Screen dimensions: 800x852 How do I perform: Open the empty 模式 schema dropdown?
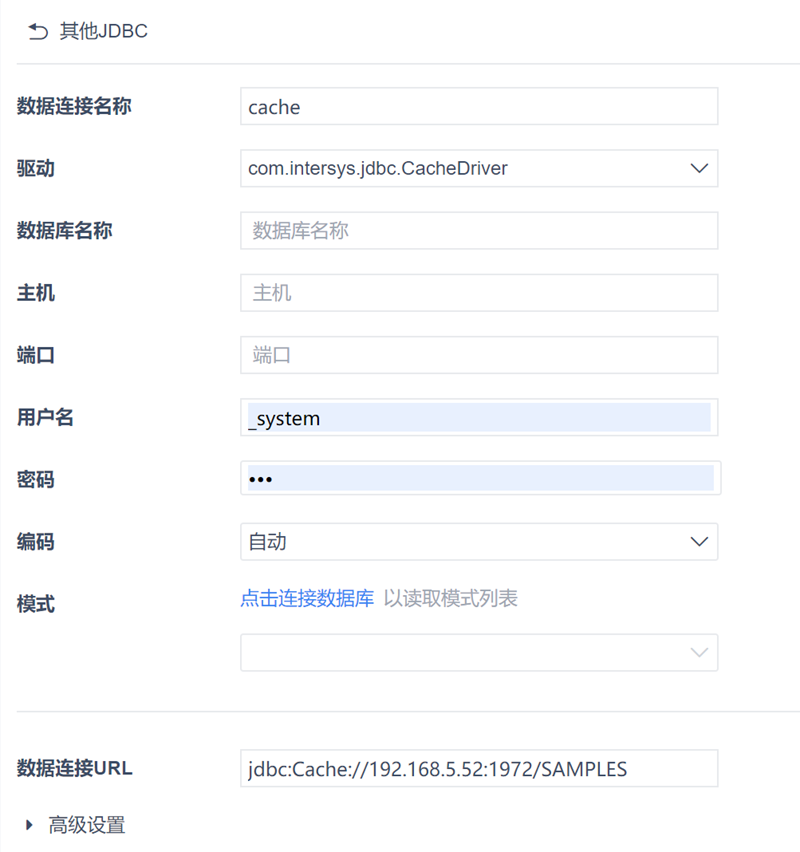point(479,653)
